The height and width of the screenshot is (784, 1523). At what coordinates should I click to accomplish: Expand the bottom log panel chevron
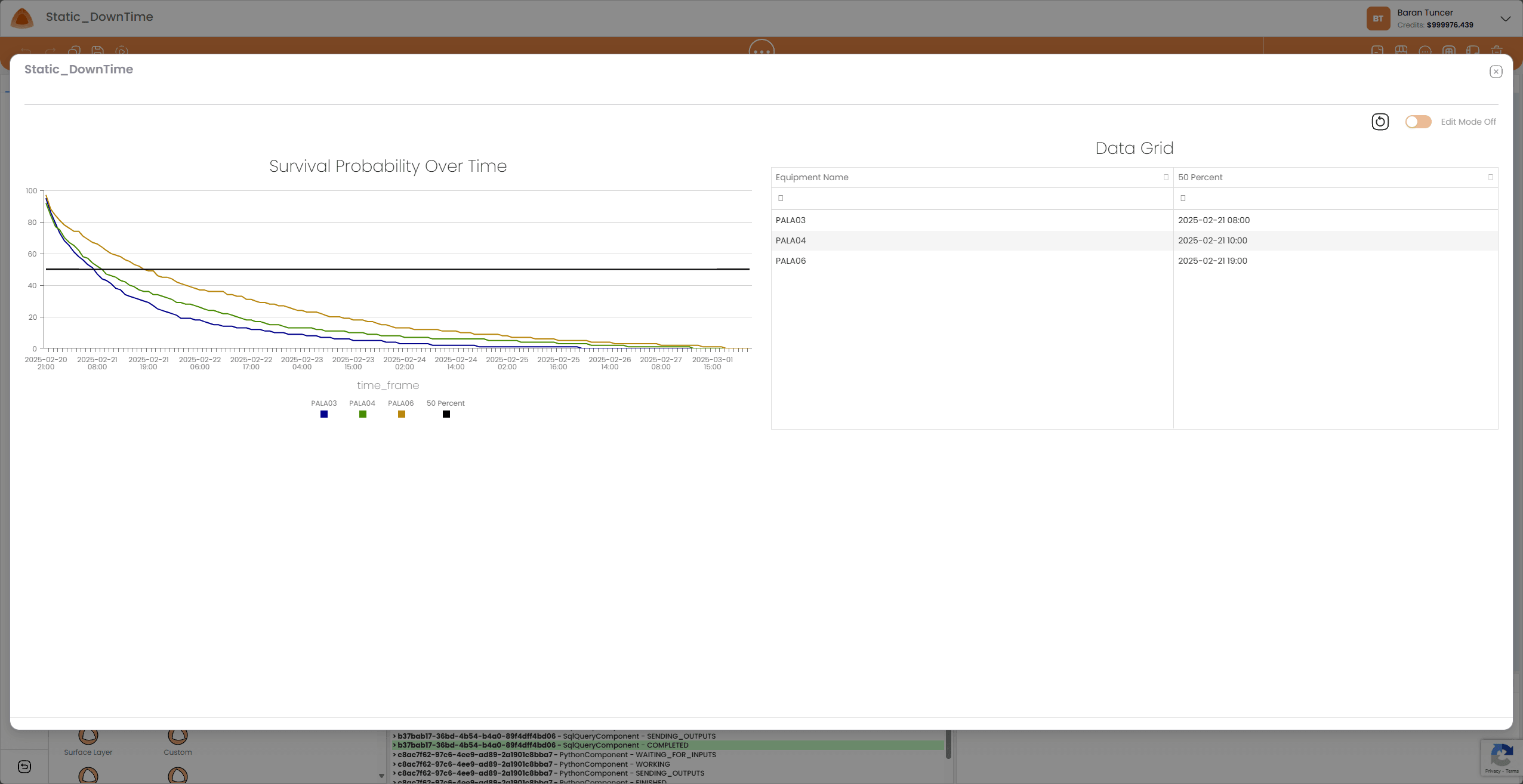pos(381,776)
